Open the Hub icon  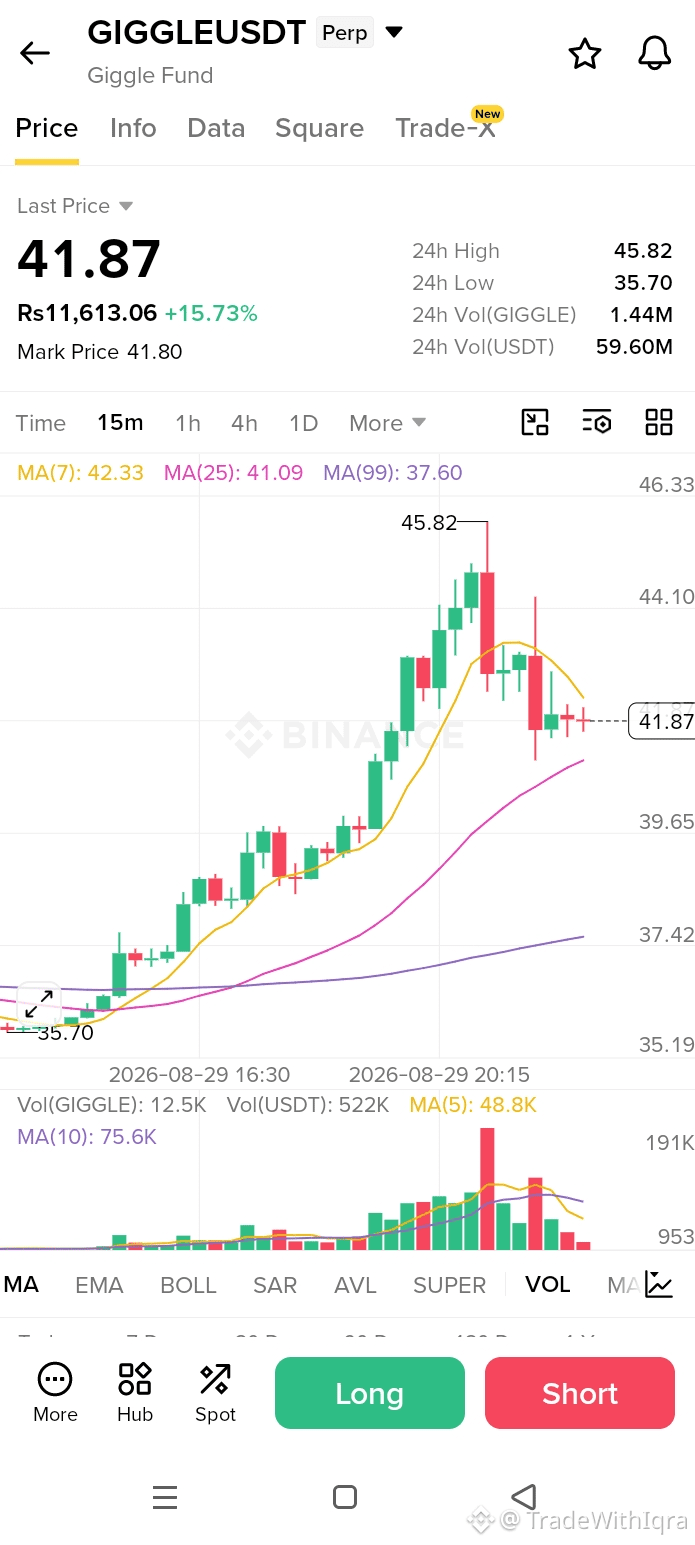(x=135, y=1393)
